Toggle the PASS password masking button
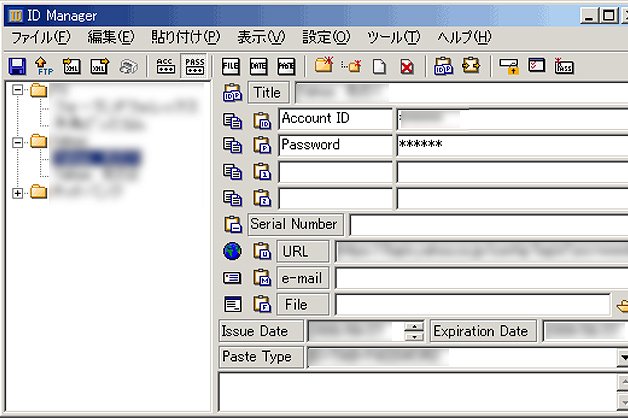 (194, 66)
